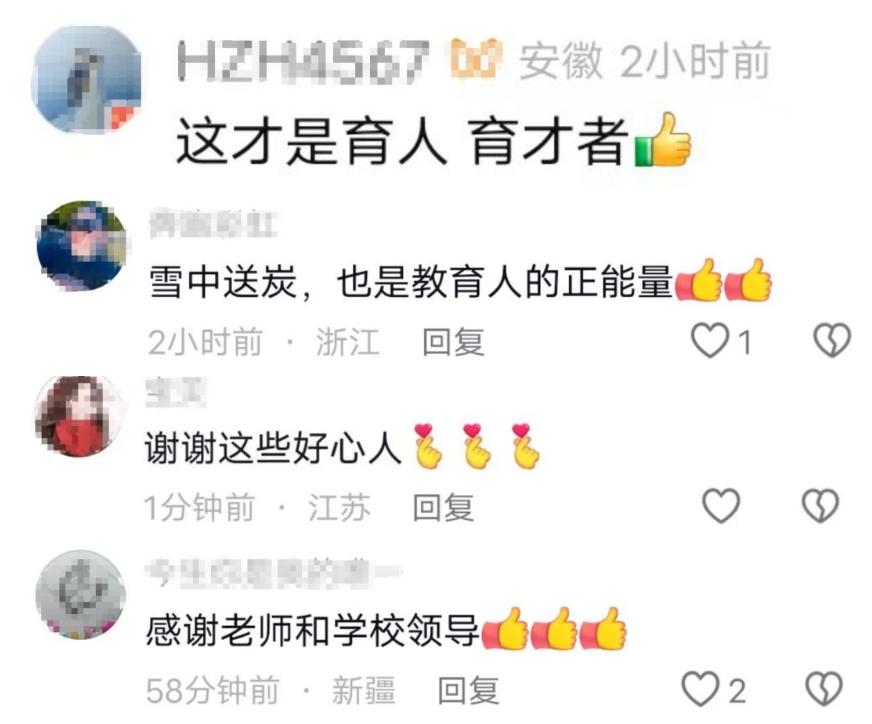Dislike the 感谢老师和学校领导 comment
Image resolution: width=872 pixels, height=724 pixels.
[x=824, y=688]
